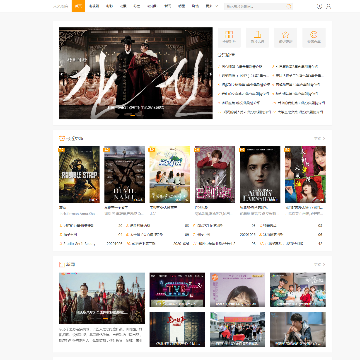Open the lavender thumbnail with woman's face

pos(237,290)
